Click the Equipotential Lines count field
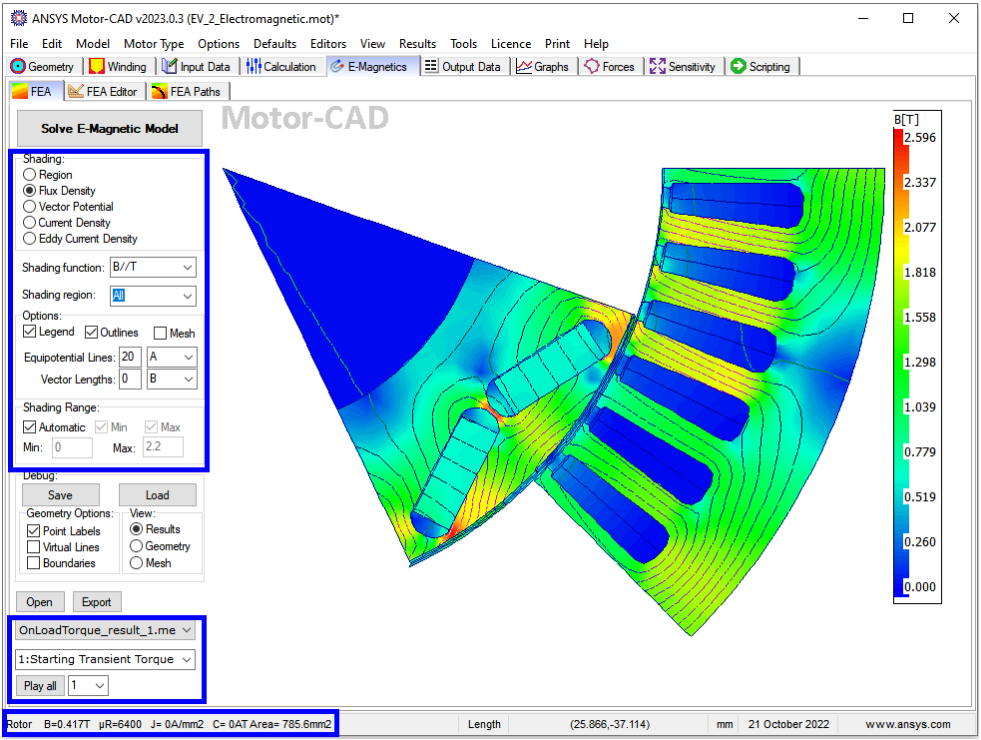The image size is (981, 740). point(130,357)
